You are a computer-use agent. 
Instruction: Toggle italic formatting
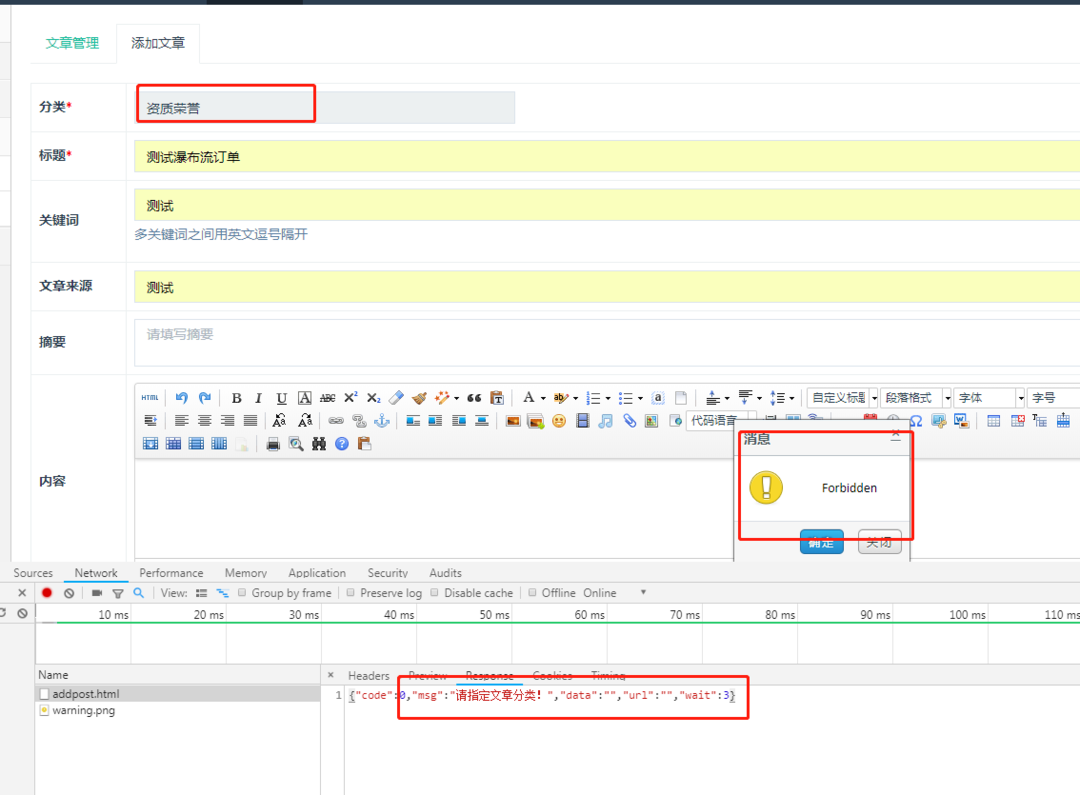pos(258,398)
